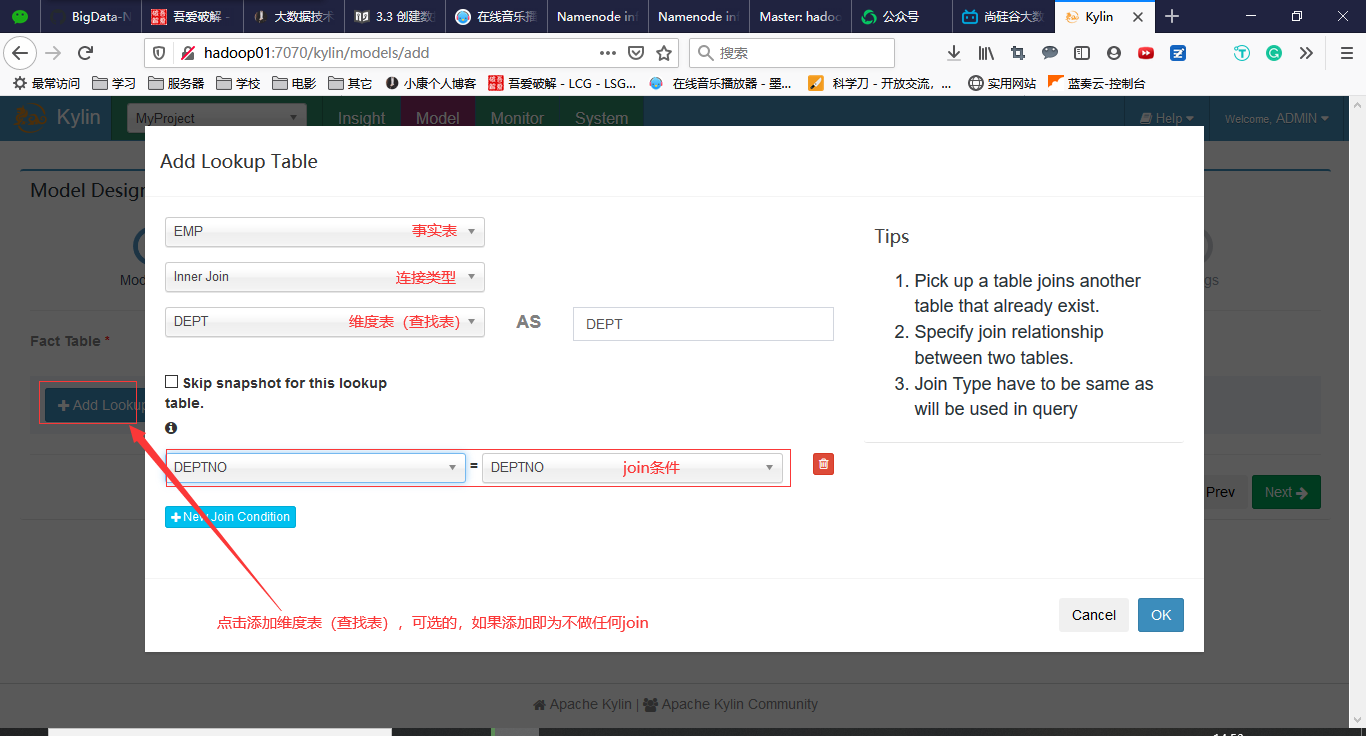Click the red trash icon to delete join condition
Screen dimensions: 1366x736
tap(823, 464)
